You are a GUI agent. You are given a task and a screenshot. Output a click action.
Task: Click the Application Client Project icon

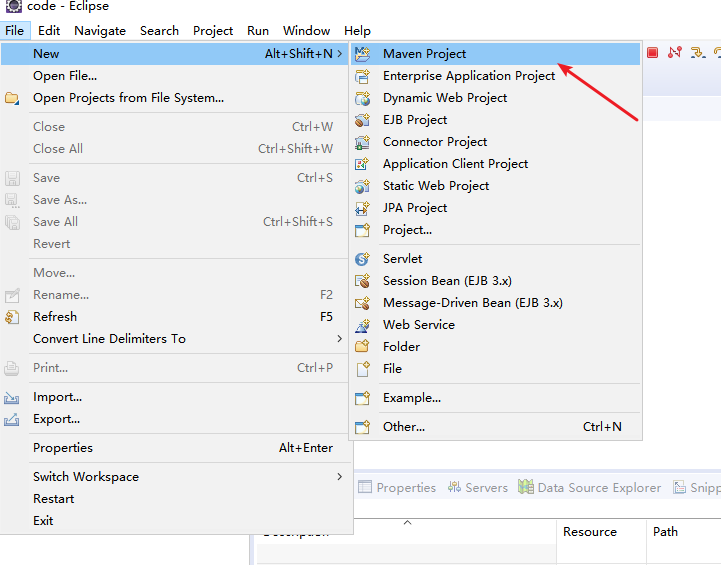[362, 164]
